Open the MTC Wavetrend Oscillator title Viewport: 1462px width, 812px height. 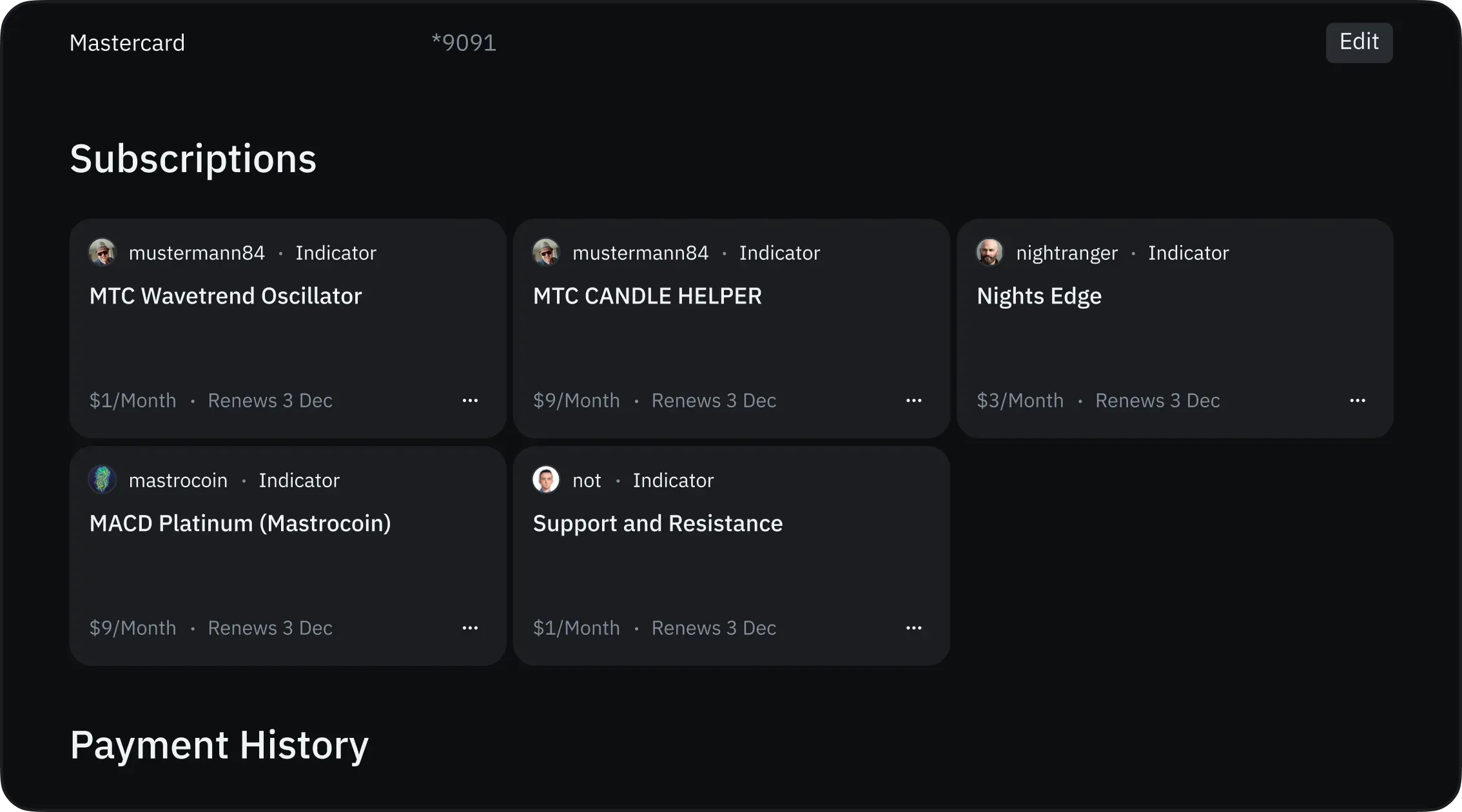[226, 296]
